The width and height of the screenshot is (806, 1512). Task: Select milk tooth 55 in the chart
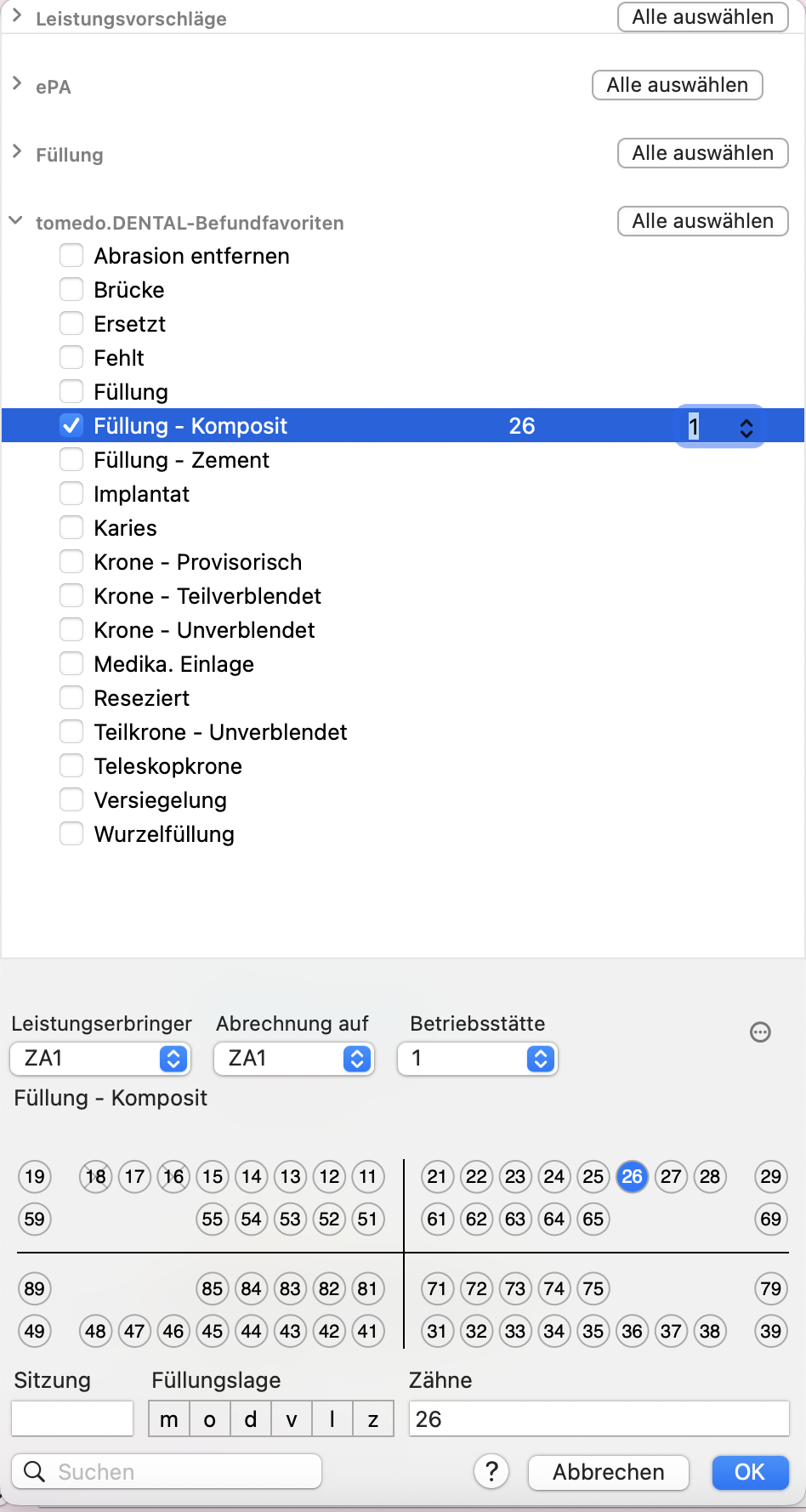point(213,1219)
